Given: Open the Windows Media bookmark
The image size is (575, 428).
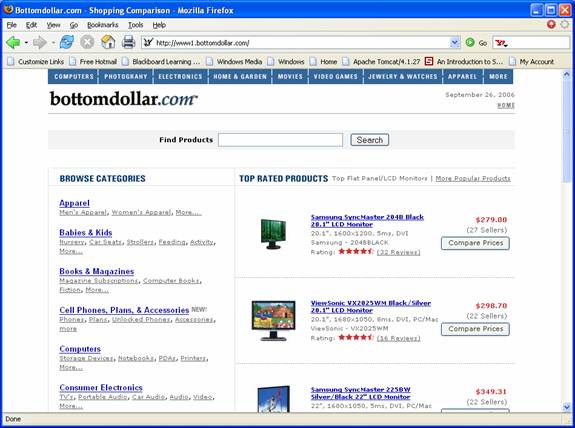Looking at the screenshot, I should click(234, 62).
